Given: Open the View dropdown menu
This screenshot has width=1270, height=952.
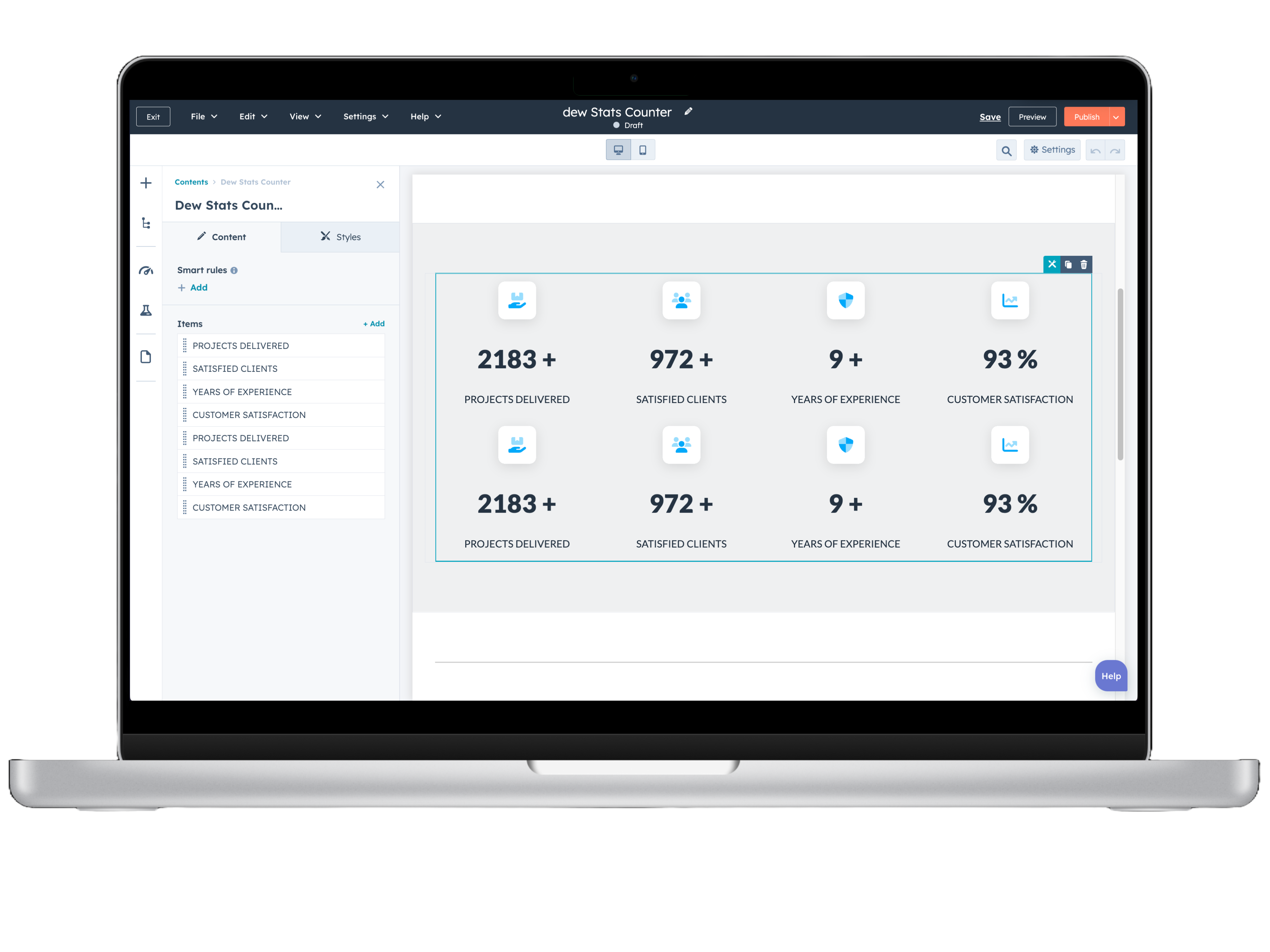Looking at the screenshot, I should pos(305,116).
